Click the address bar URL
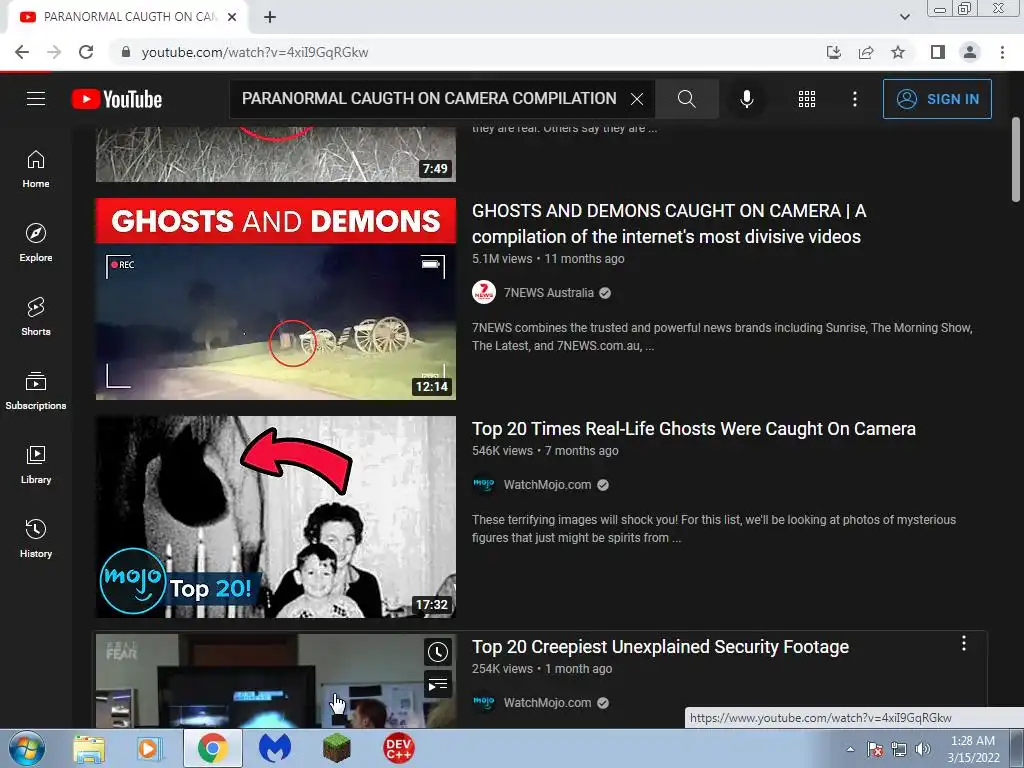1024x768 pixels. pyautogui.click(x=255, y=52)
